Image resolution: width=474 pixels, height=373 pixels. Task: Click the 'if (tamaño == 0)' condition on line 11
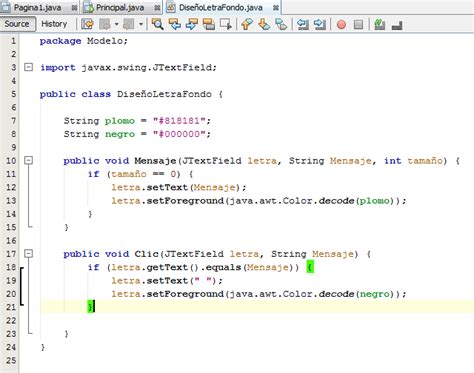coord(134,174)
